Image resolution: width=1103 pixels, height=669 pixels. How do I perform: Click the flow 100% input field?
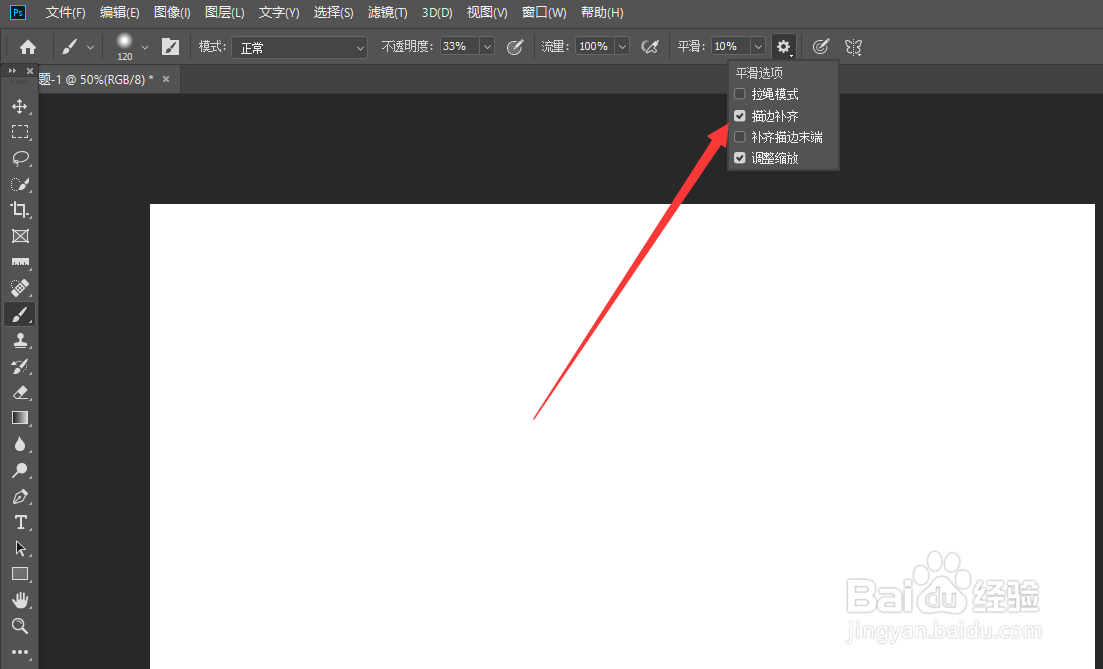(595, 46)
